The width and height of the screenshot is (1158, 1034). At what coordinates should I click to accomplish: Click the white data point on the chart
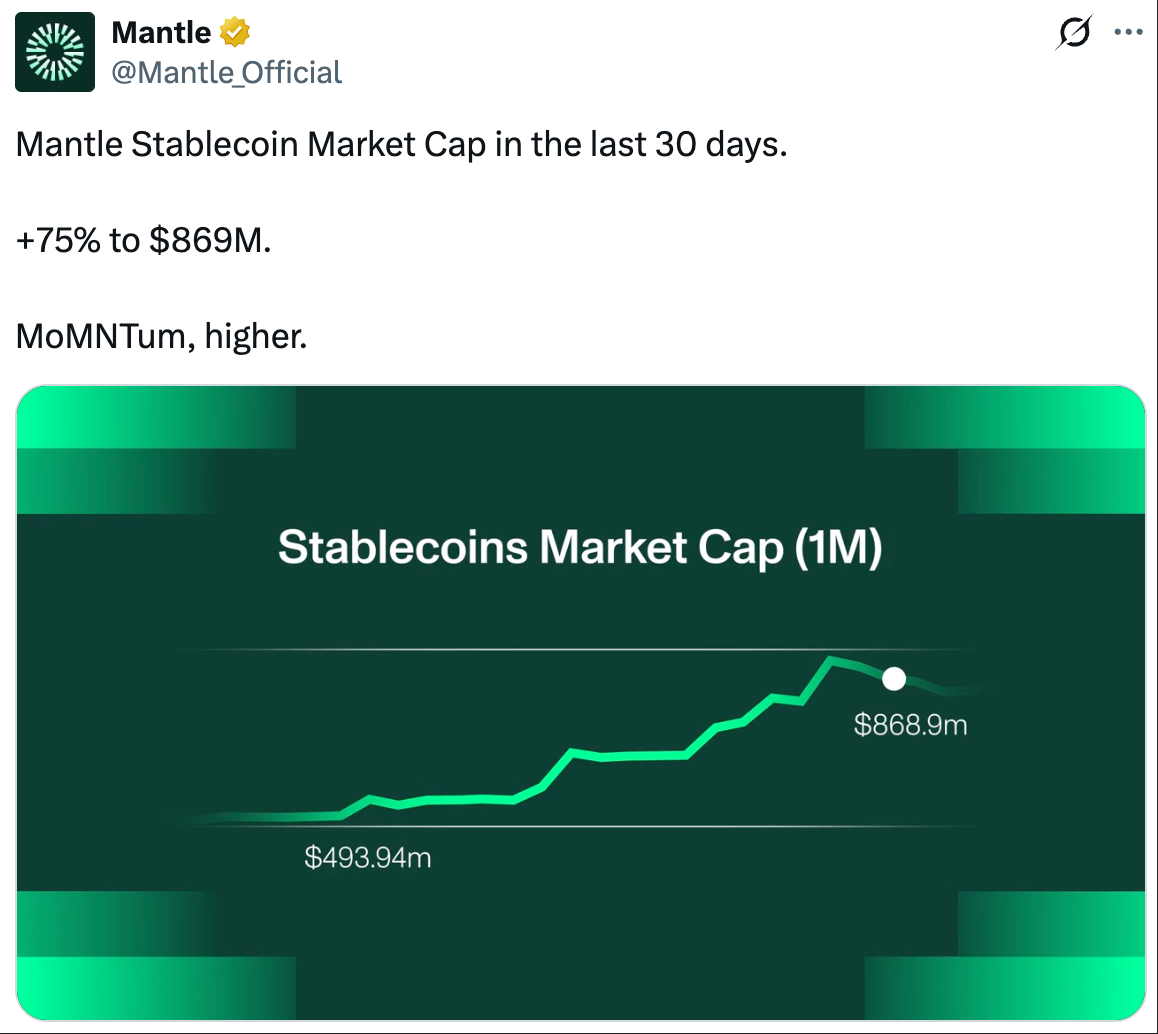pos(894,680)
